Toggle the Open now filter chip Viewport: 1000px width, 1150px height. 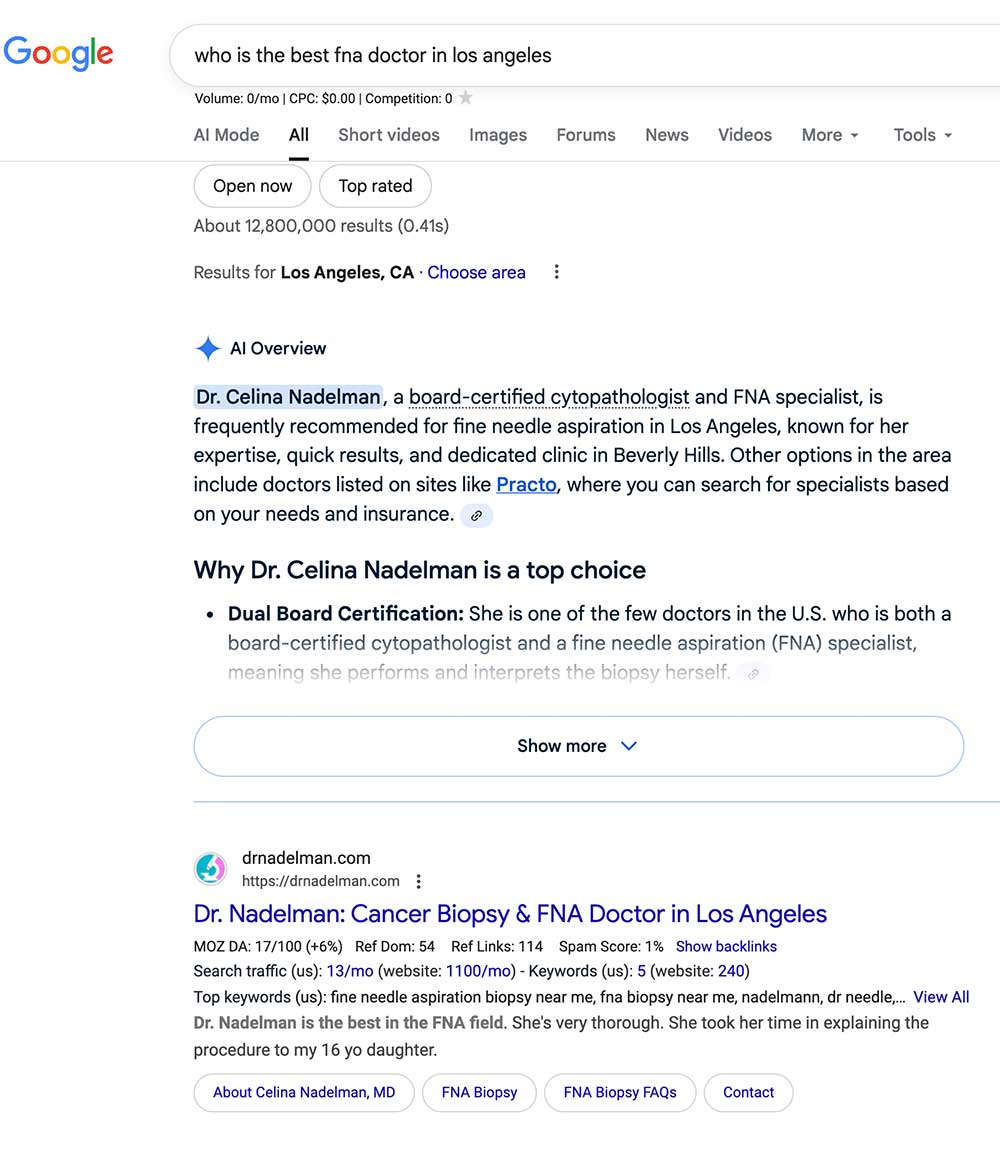click(252, 186)
